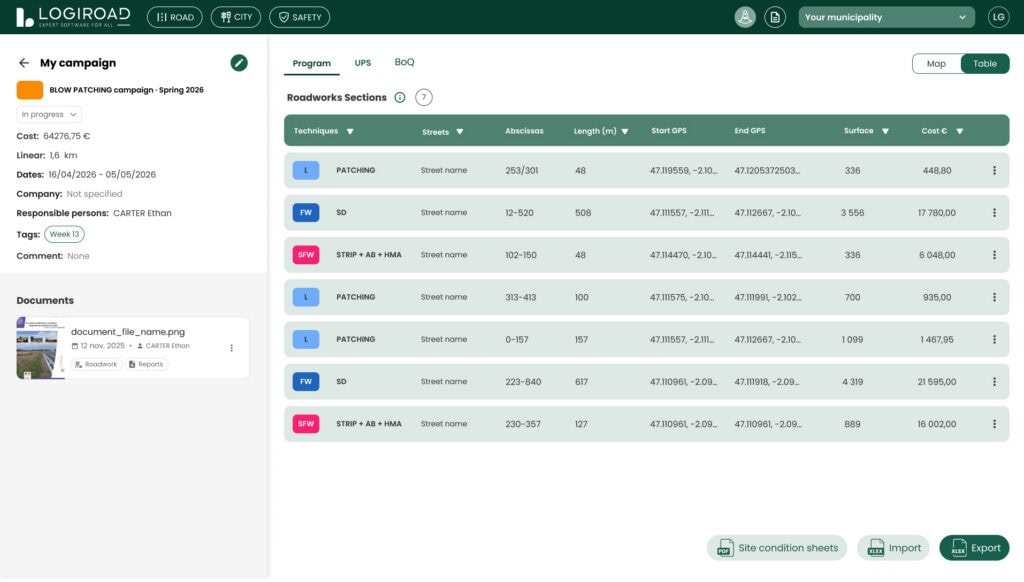Click the Roadwork tag on the document

(x=96, y=364)
